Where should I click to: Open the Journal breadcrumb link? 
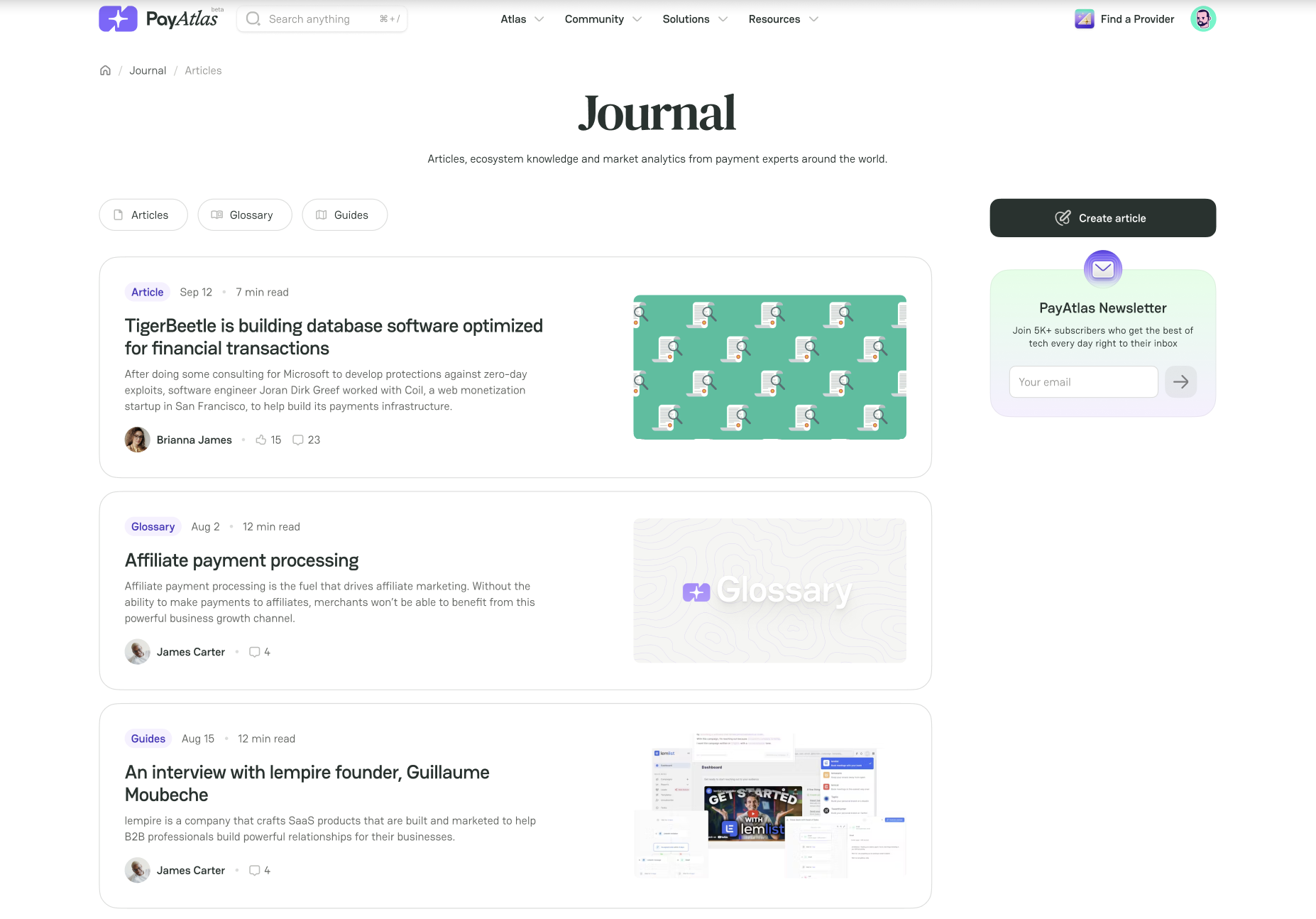coord(148,70)
